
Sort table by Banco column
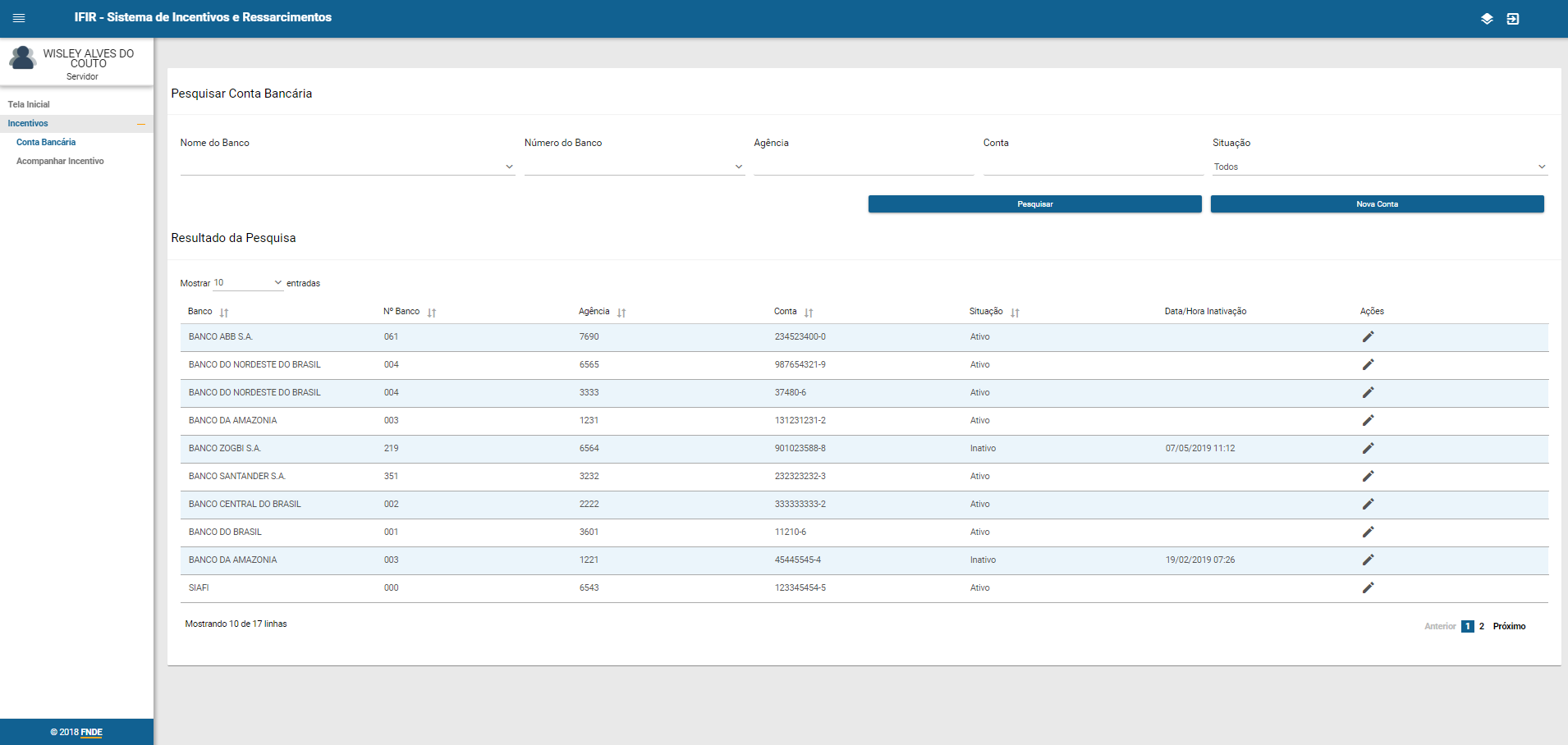(224, 313)
